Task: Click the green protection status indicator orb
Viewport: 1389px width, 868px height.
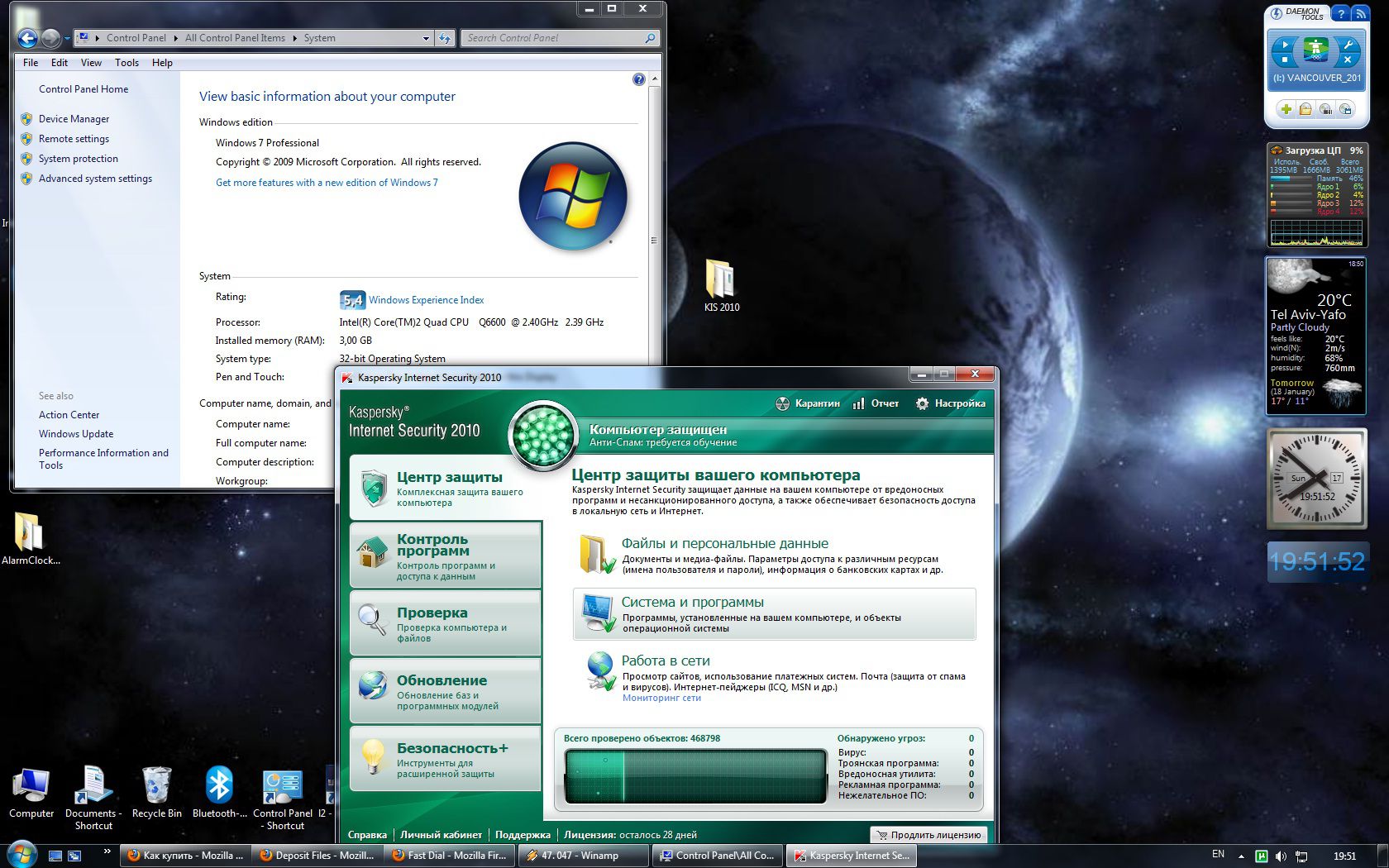Action: (x=542, y=436)
